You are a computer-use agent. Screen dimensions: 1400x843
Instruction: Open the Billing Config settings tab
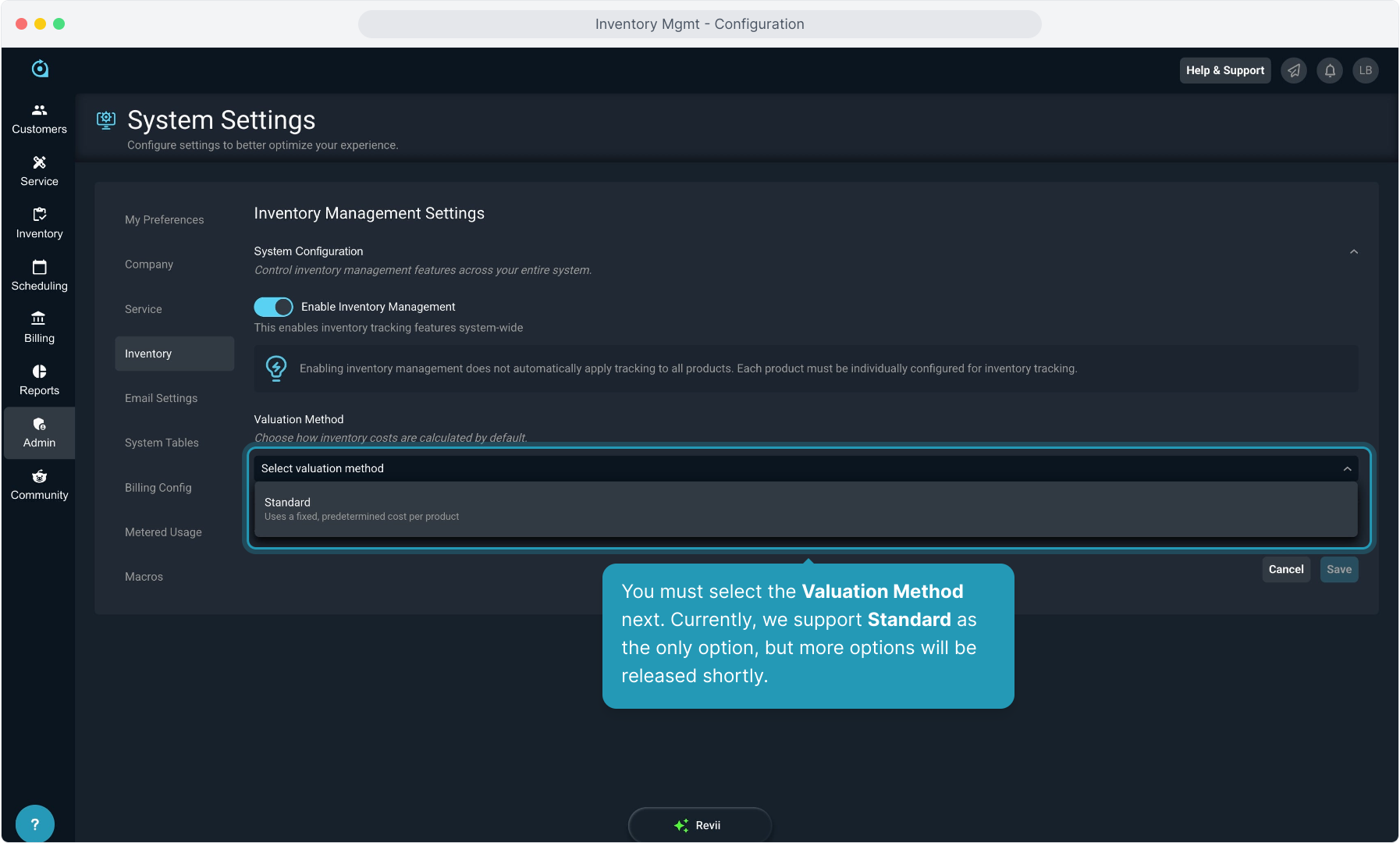click(x=158, y=488)
